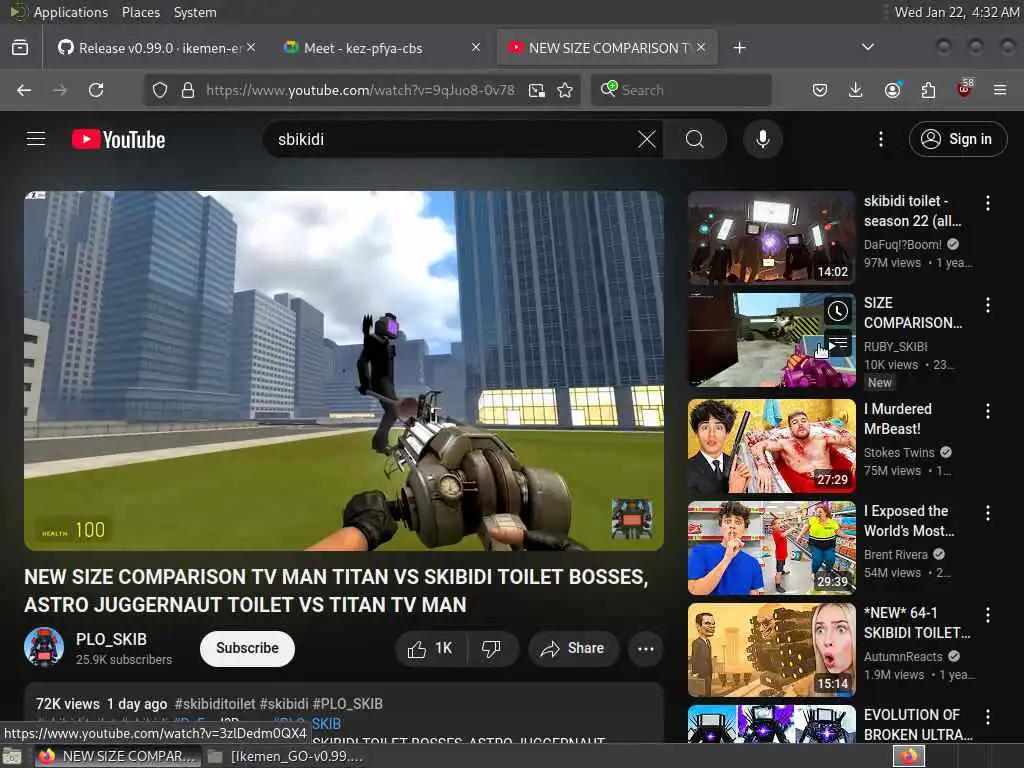The height and width of the screenshot is (768, 1024).
Task: Open tracking protection shield panel
Action: (160, 90)
